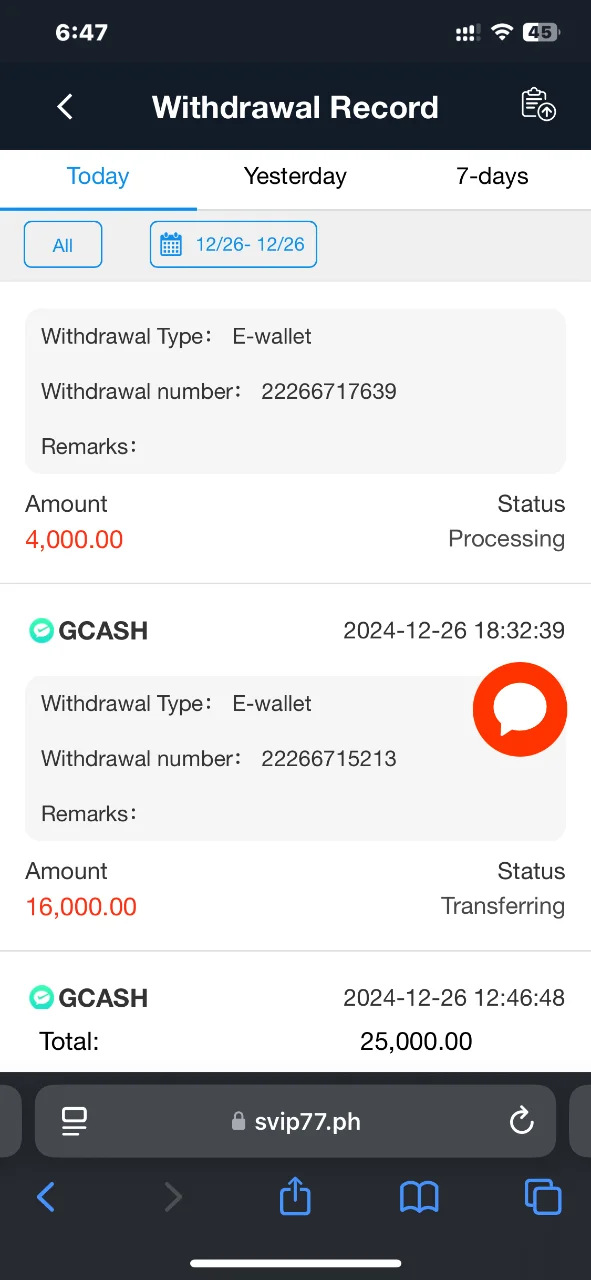Open Safari bookmarks icon
591x1280 pixels.
[x=419, y=1197]
